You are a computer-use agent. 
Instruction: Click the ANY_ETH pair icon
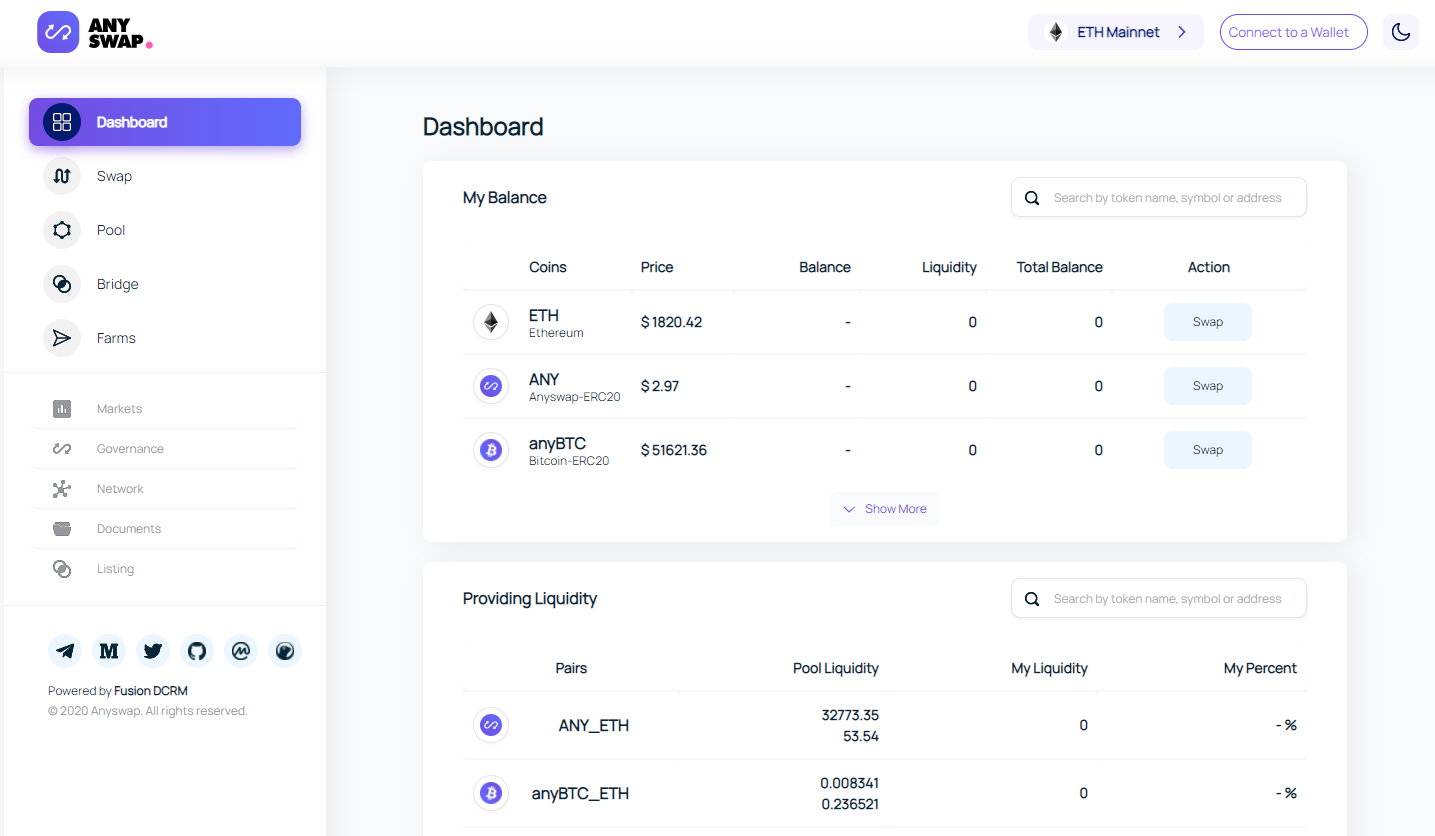(491, 725)
